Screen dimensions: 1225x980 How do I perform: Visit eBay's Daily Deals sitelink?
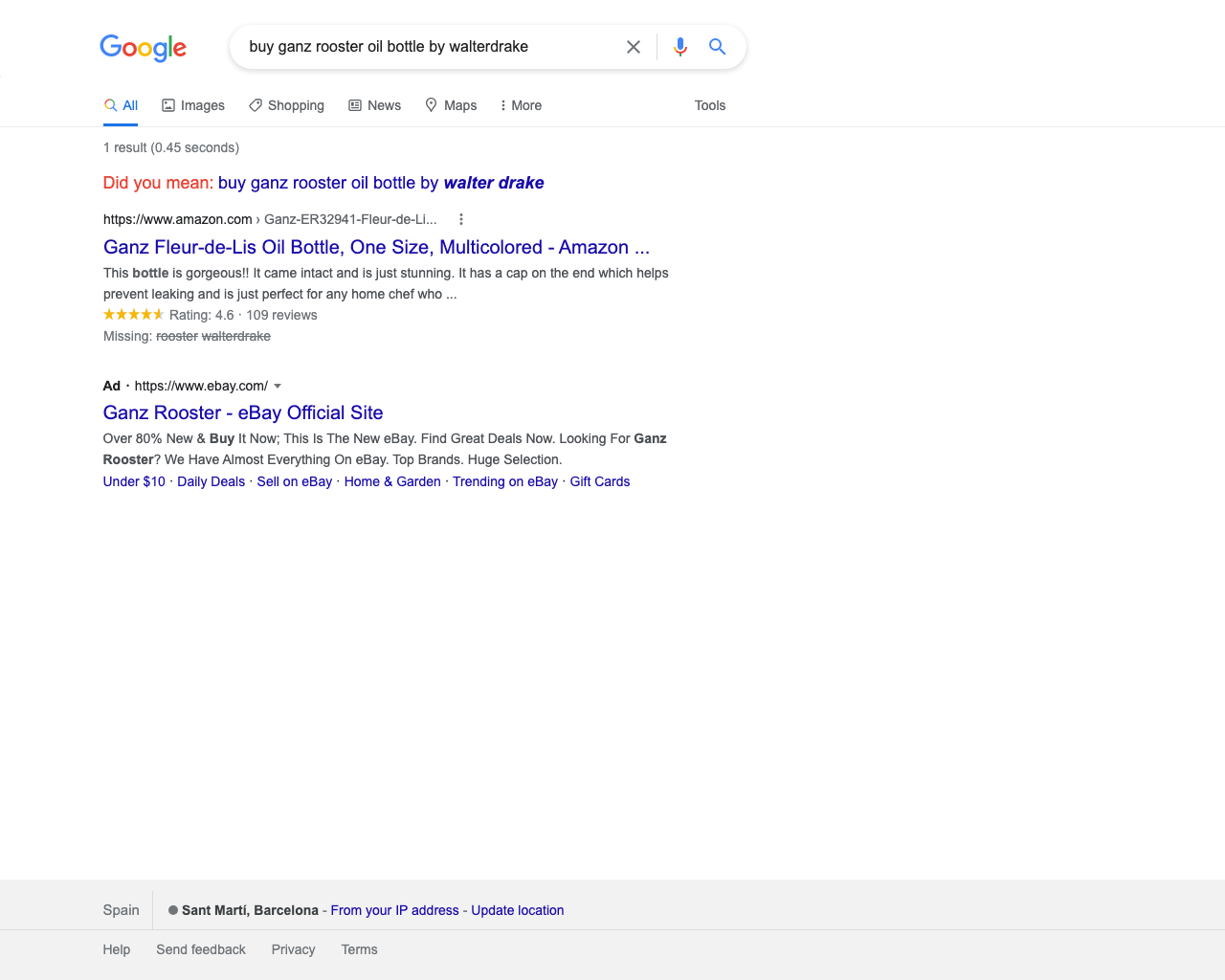click(211, 481)
